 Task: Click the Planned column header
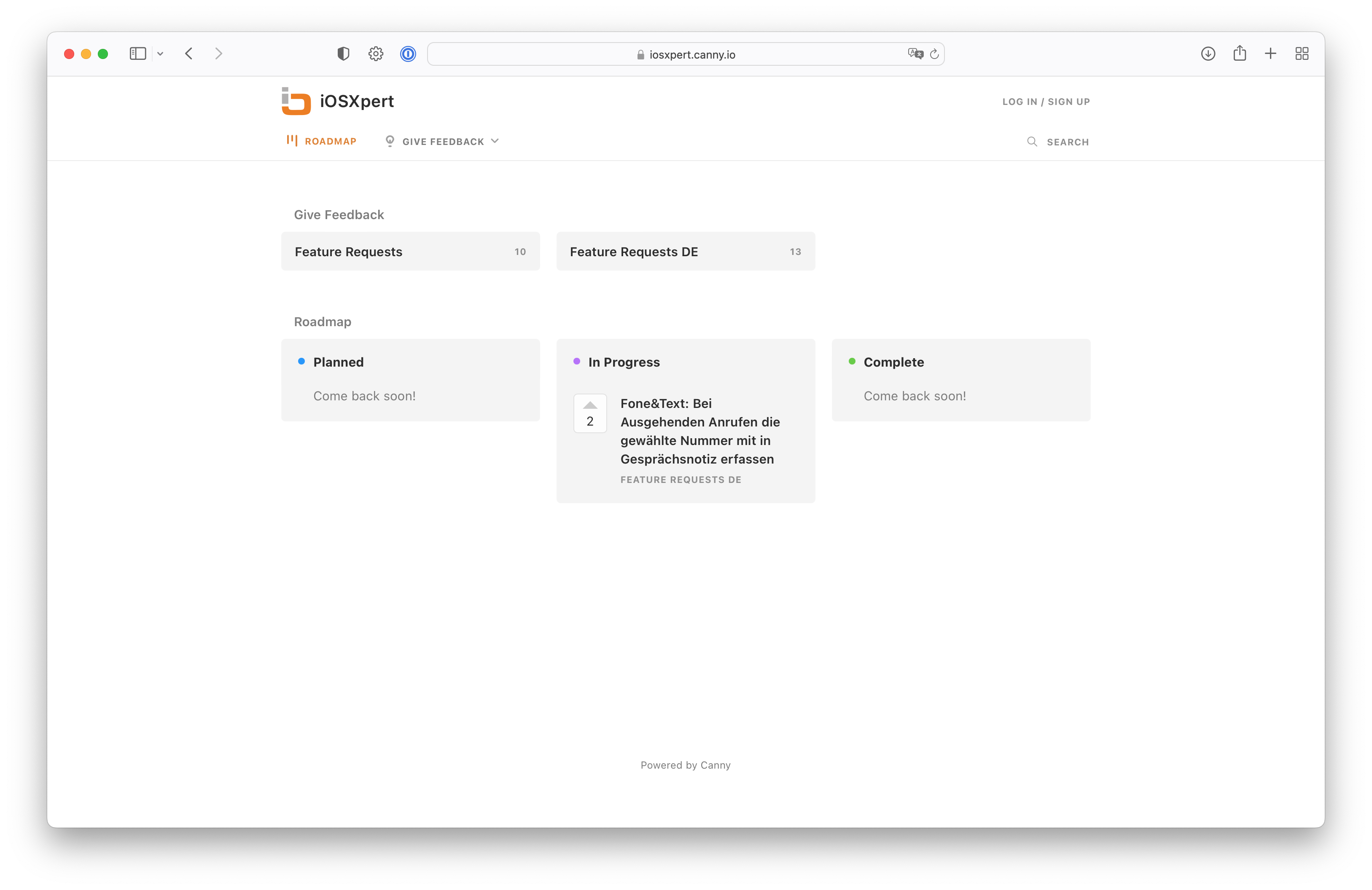pos(339,362)
